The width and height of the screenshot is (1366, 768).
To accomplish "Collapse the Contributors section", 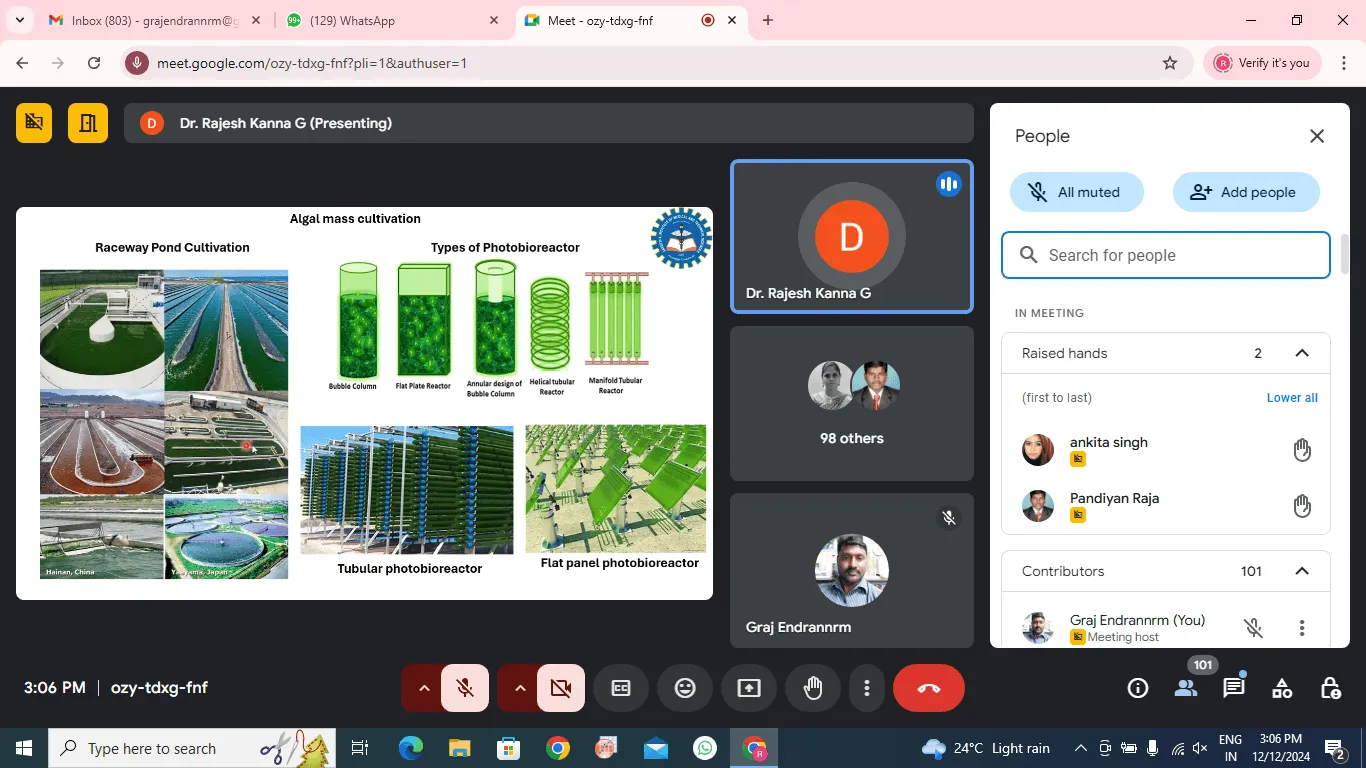I will (1302, 571).
